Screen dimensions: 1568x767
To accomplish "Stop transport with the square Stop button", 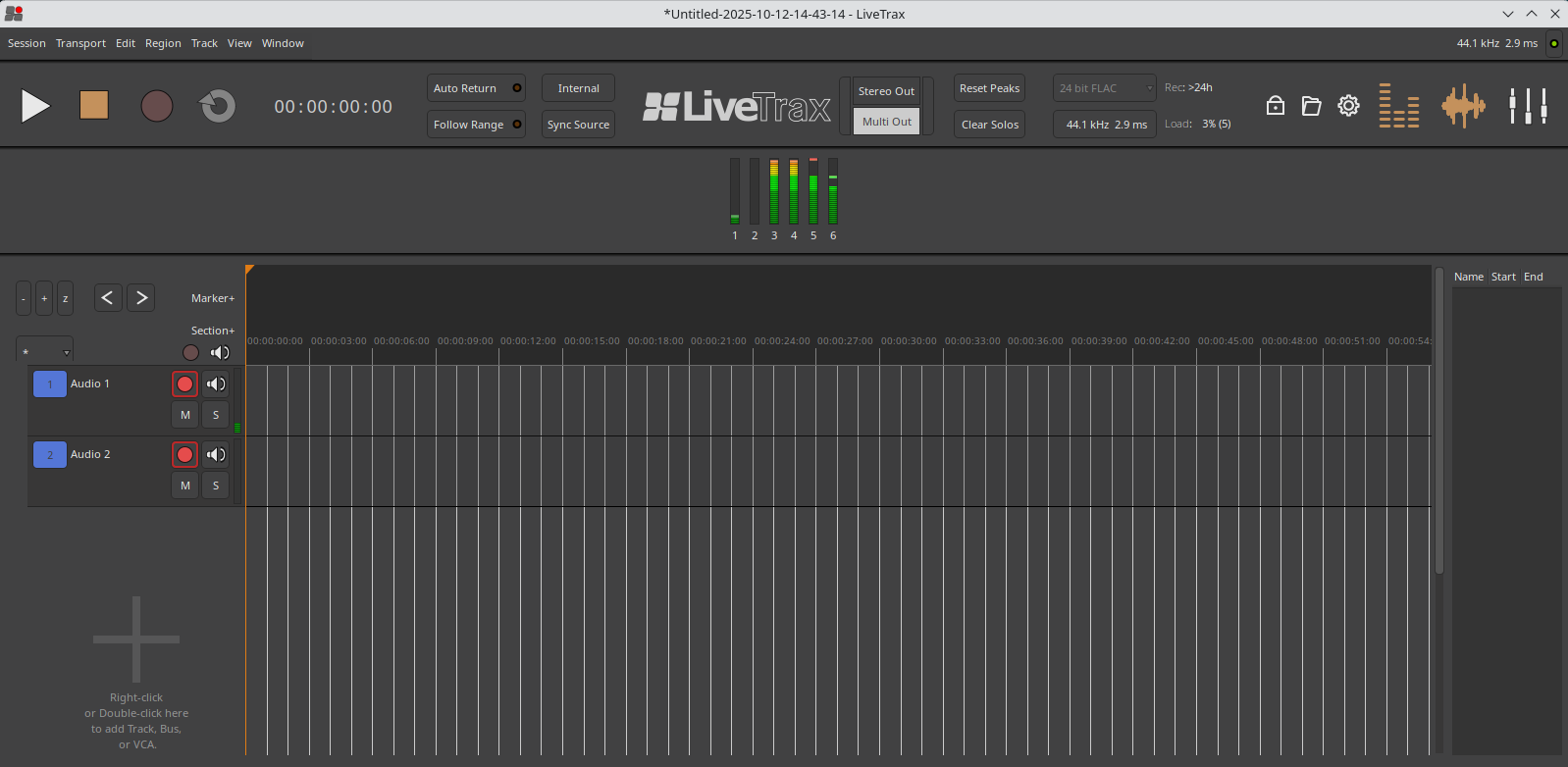I will [94, 106].
